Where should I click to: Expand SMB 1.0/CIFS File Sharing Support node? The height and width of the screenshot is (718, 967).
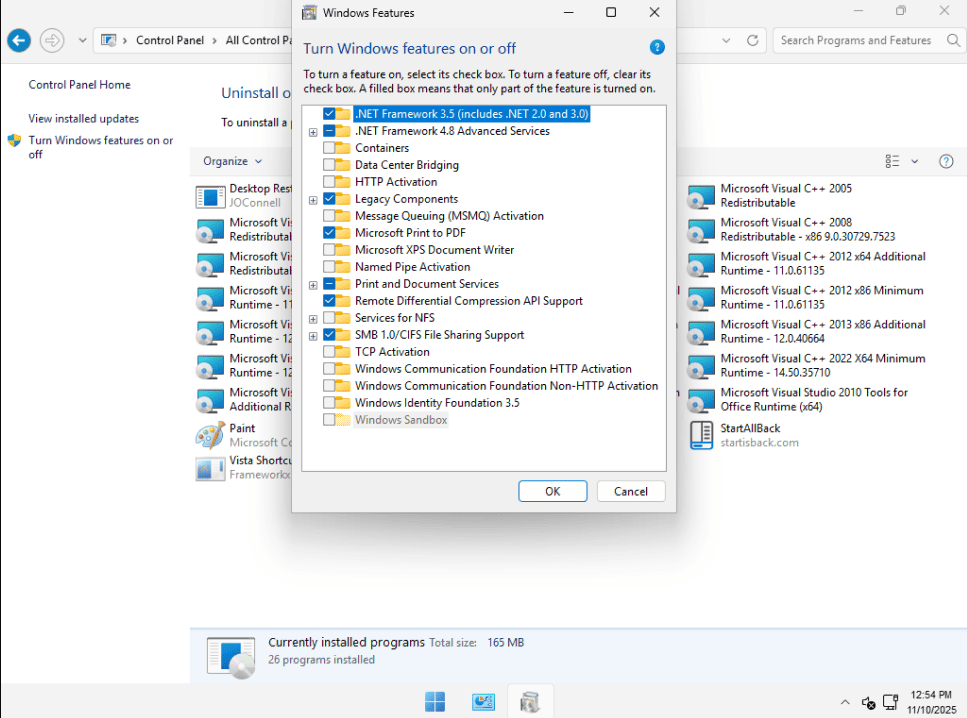[x=313, y=336]
